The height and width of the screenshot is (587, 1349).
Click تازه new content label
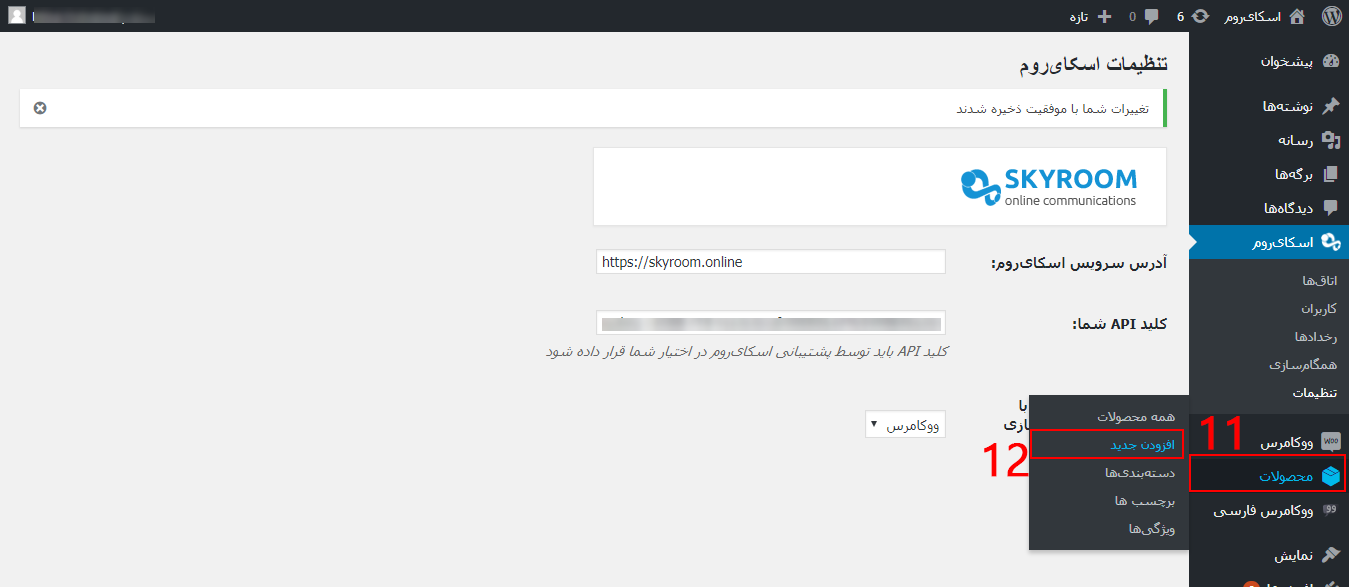tap(1078, 16)
